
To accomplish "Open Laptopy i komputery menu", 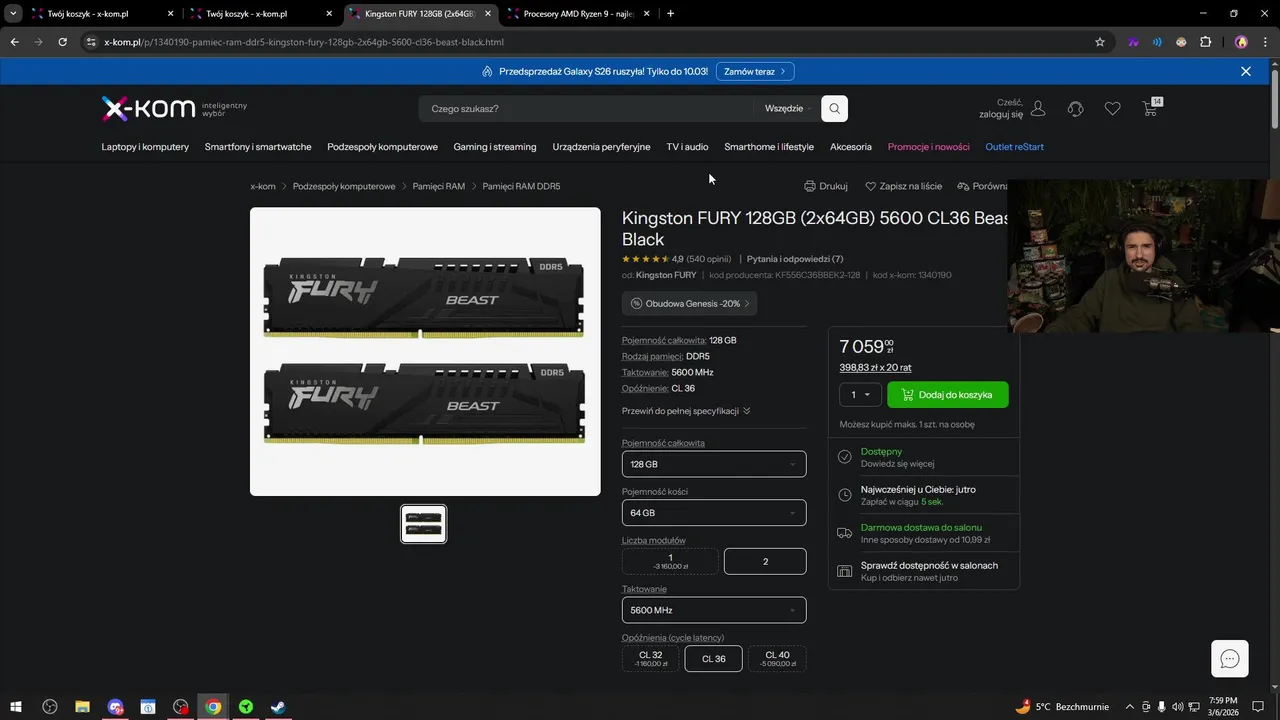I will tap(145, 147).
